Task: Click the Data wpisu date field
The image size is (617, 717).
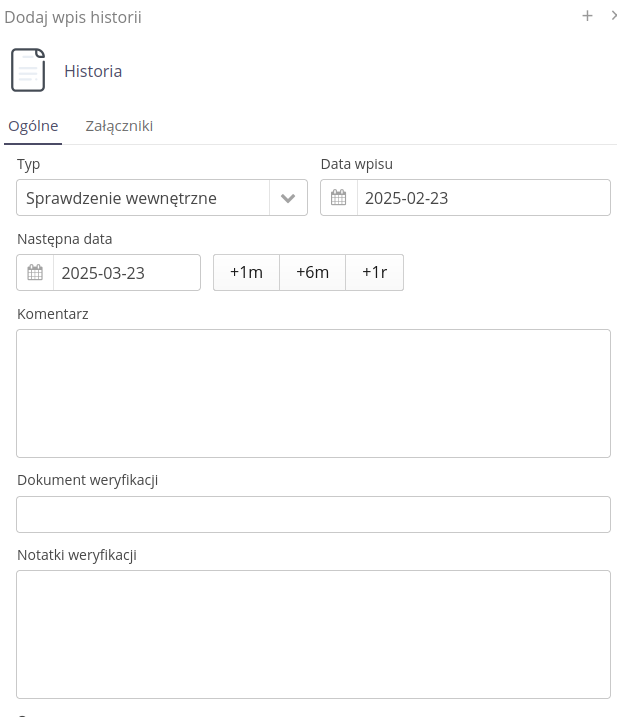Action: (482, 198)
